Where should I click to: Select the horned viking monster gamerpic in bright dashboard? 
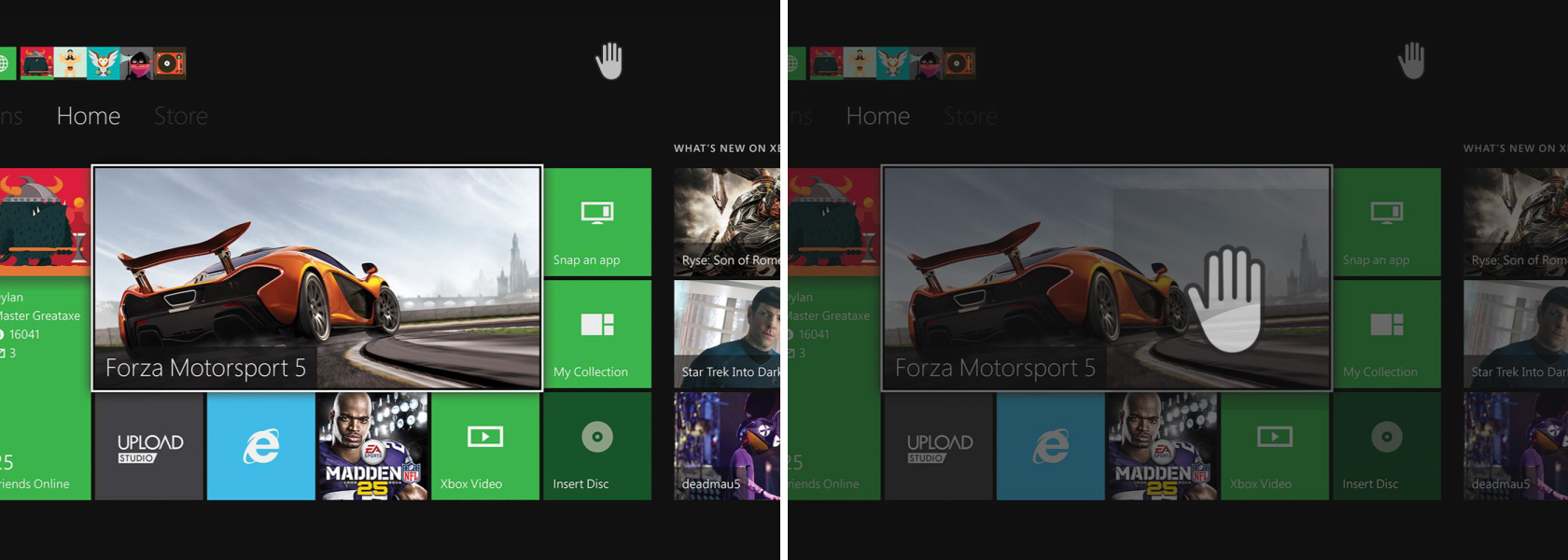click(36, 63)
